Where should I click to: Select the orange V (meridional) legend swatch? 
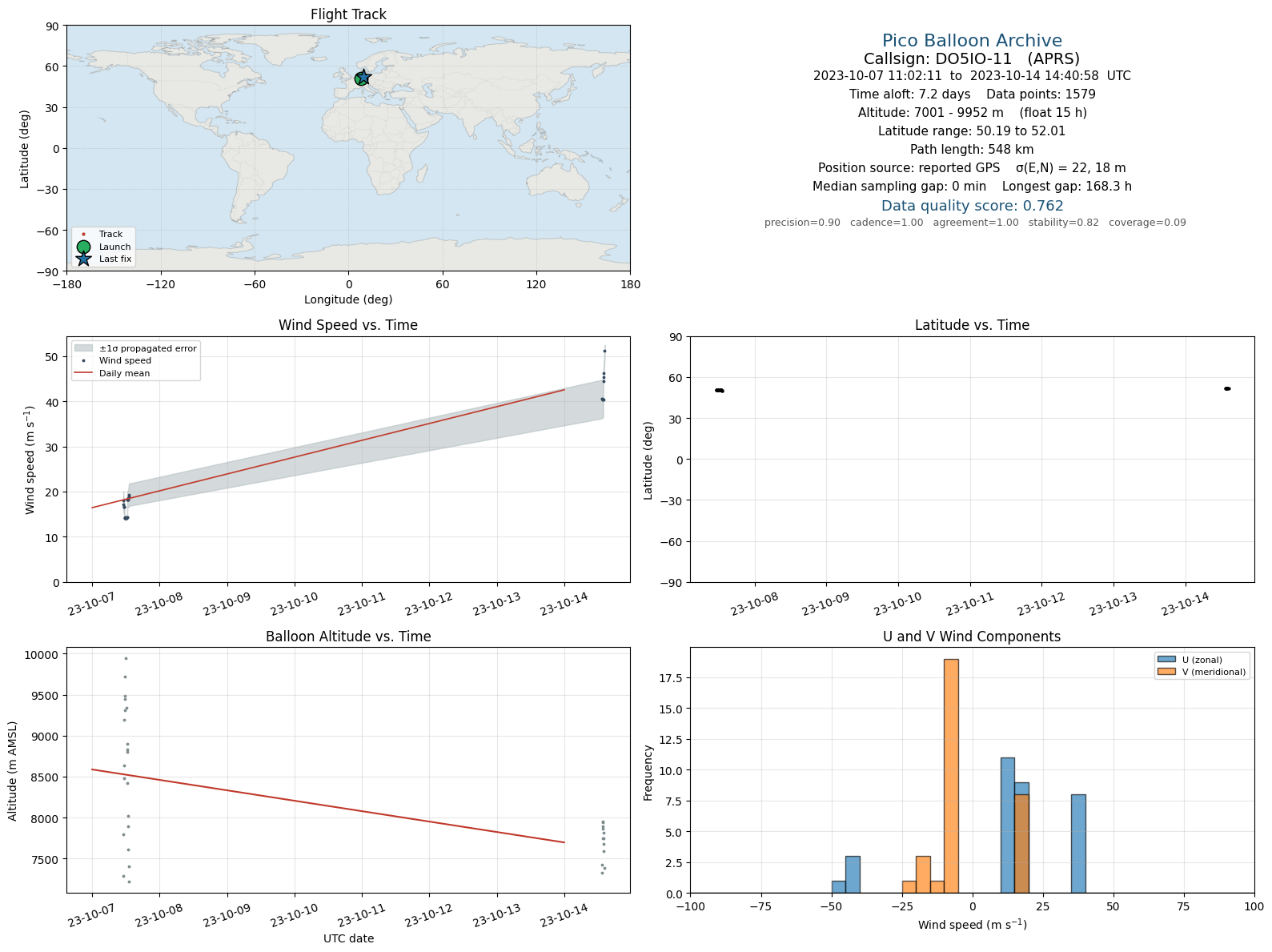pyautogui.click(x=1166, y=672)
